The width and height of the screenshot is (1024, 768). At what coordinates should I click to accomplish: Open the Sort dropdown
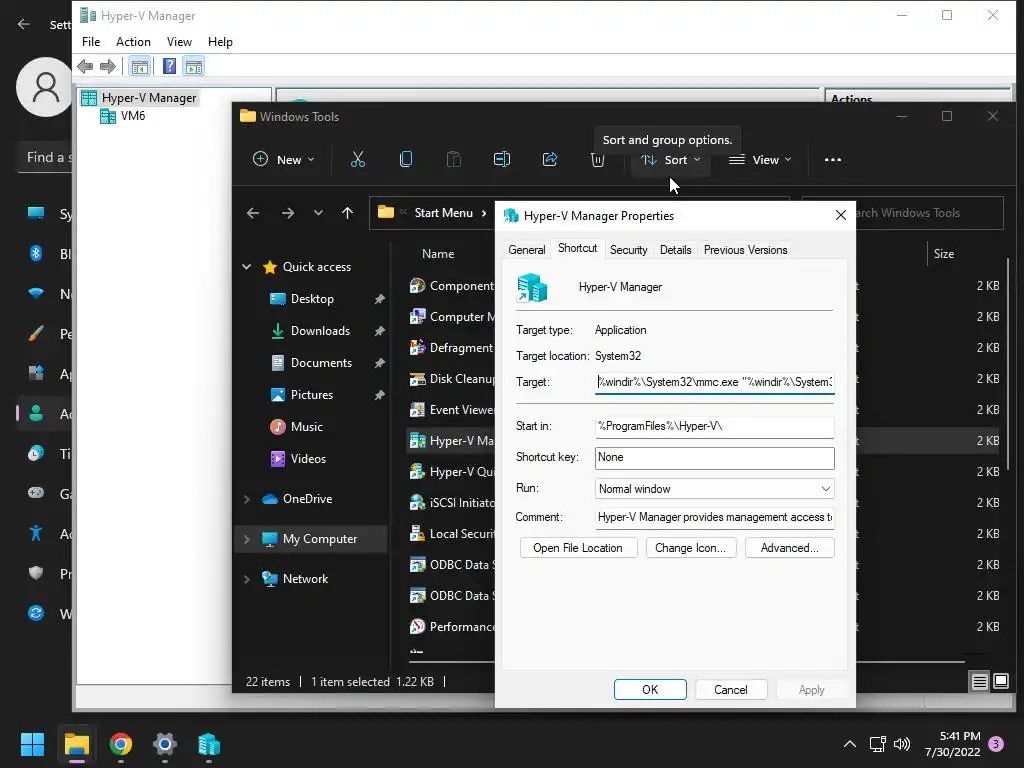pyautogui.click(x=671, y=160)
